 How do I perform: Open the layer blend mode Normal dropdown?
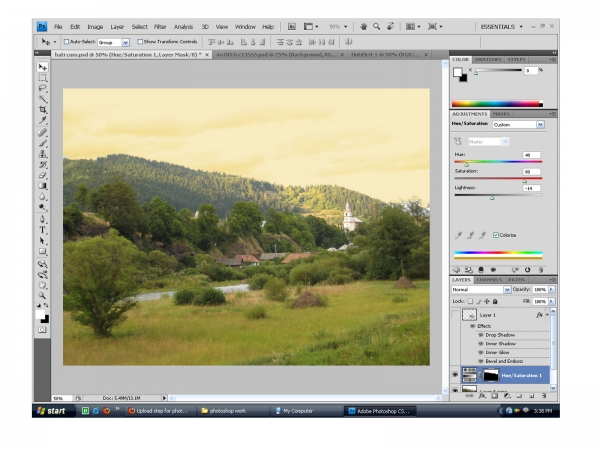(x=507, y=290)
